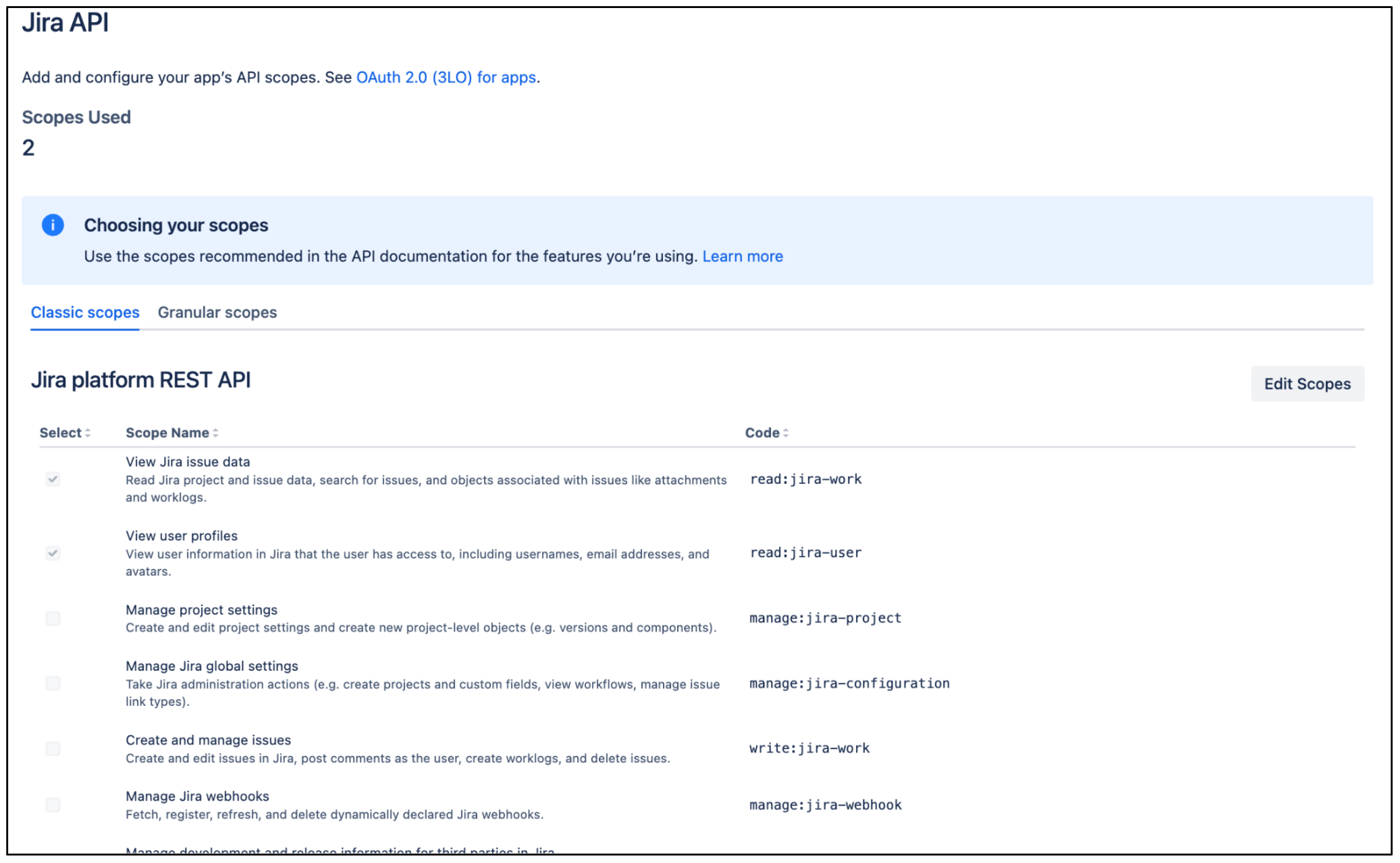Click the Scope Name column header
Viewport: 1400px width, 863px height.
click(167, 433)
